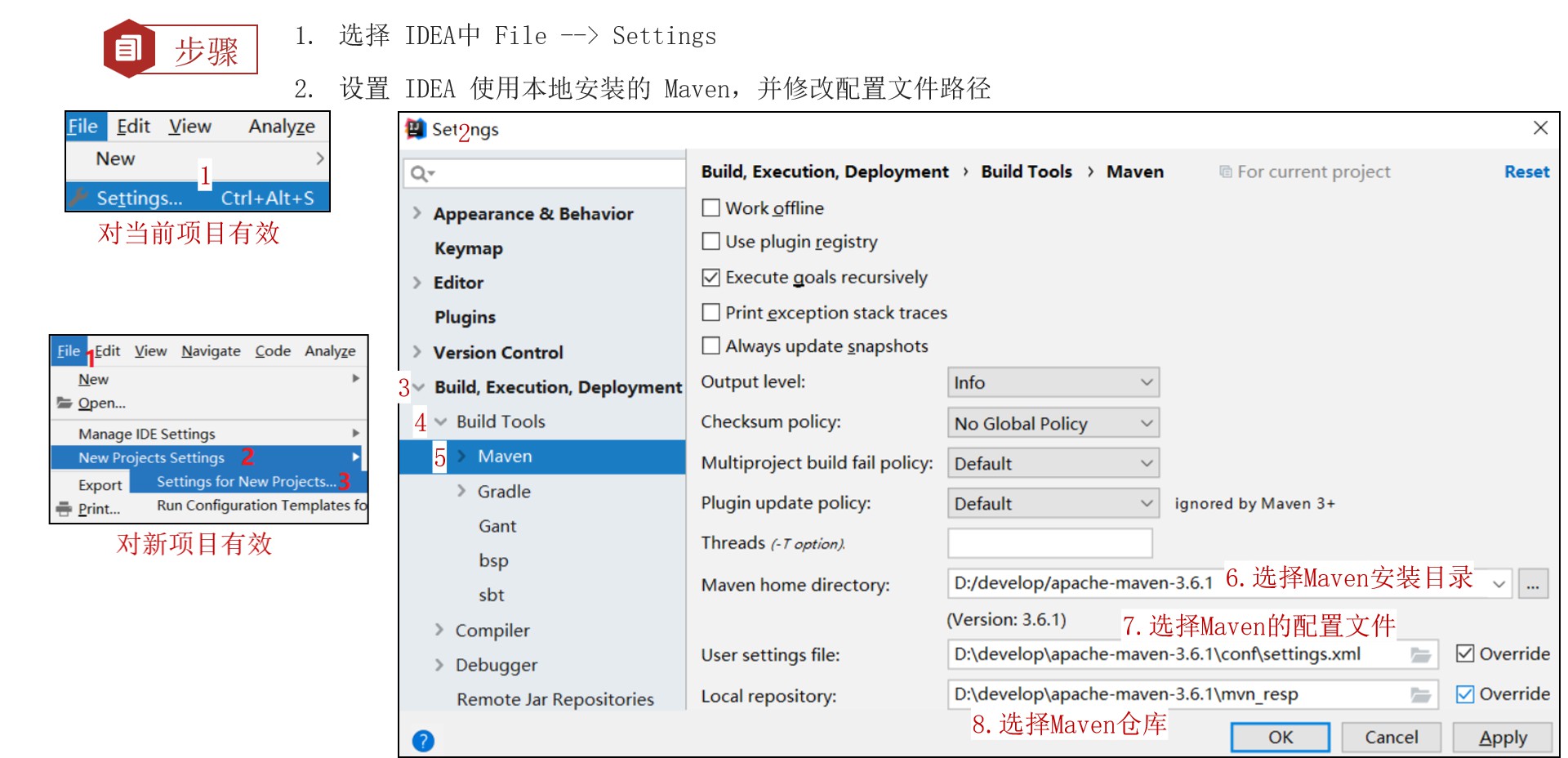
Task: Collapse the Build Tools node
Action: [x=441, y=421]
